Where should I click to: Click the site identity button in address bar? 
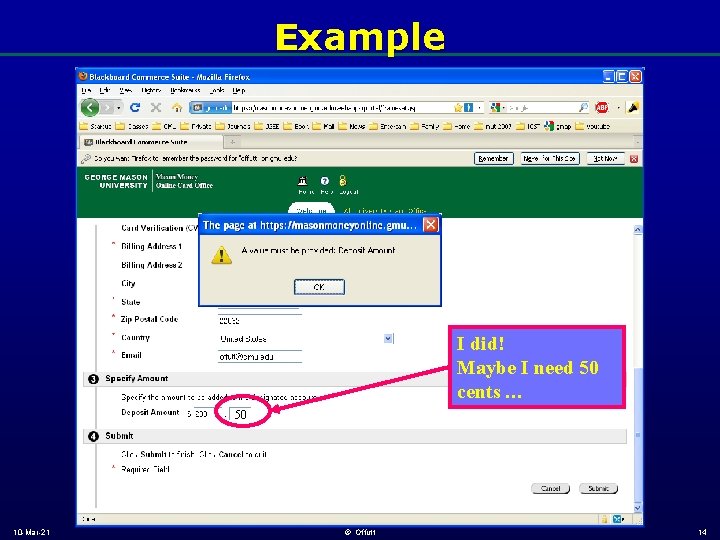click(210, 107)
